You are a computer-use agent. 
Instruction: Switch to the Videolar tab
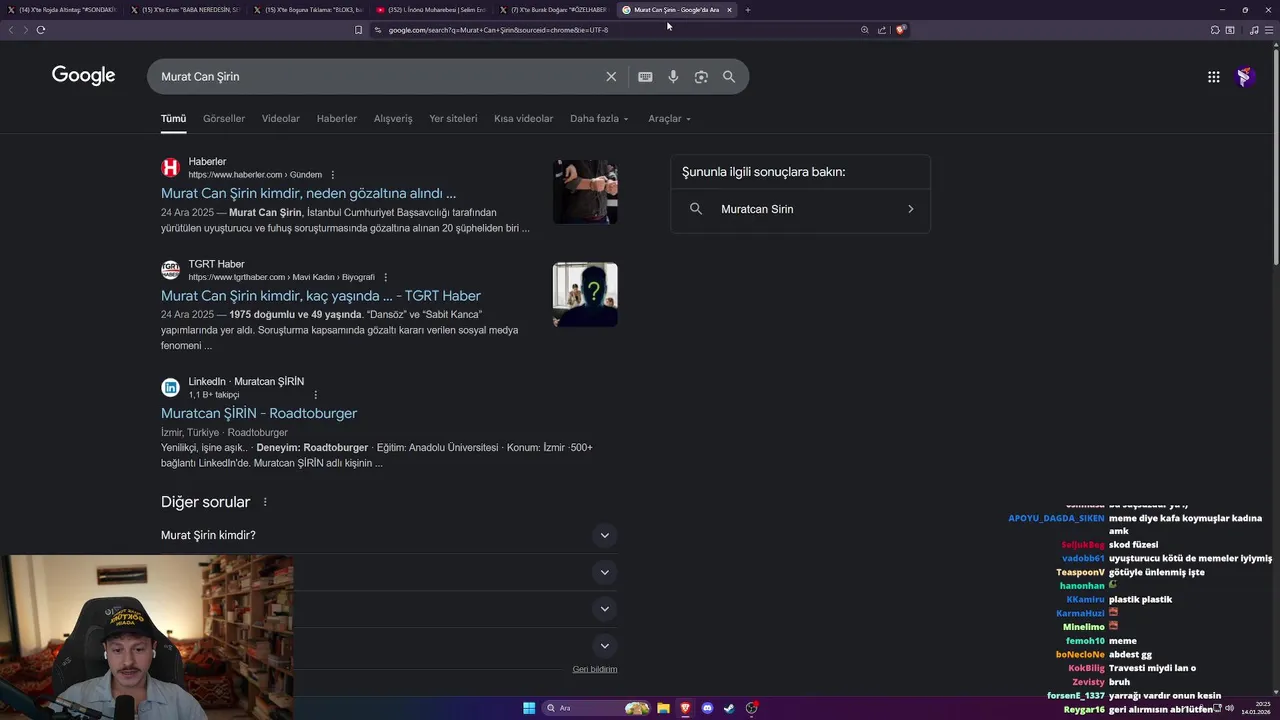[x=281, y=119]
